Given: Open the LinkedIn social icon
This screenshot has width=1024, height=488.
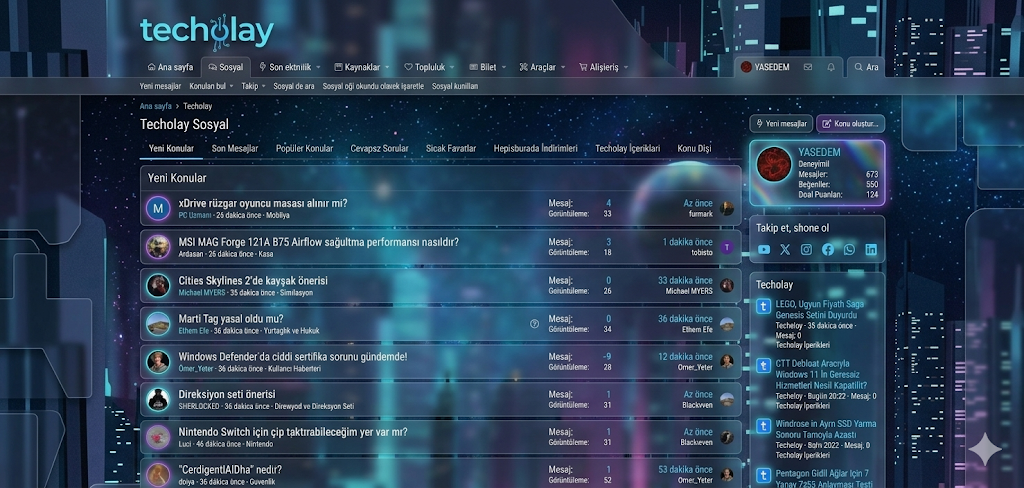Looking at the screenshot, I should 871,250.
